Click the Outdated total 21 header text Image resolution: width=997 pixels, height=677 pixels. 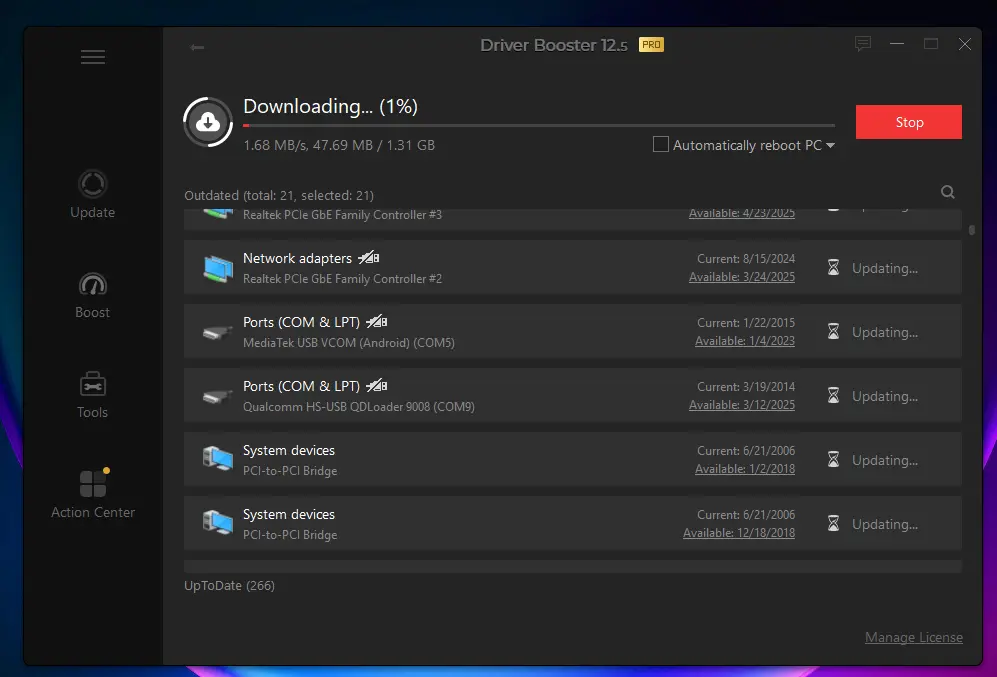(x=279, y=196)
